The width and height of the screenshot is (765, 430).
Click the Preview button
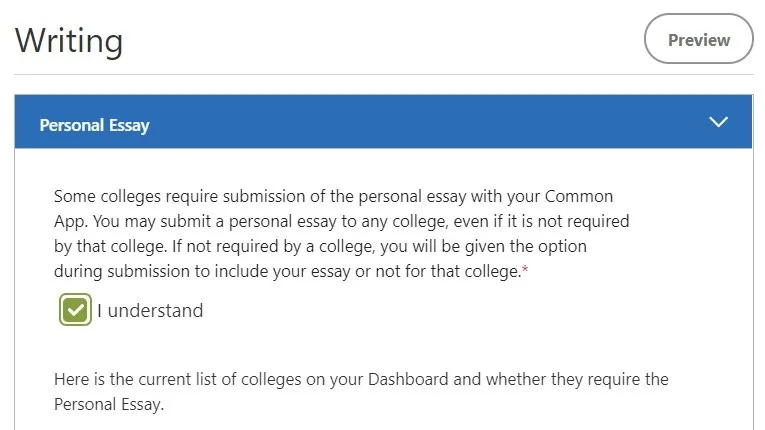pos(698,40)
